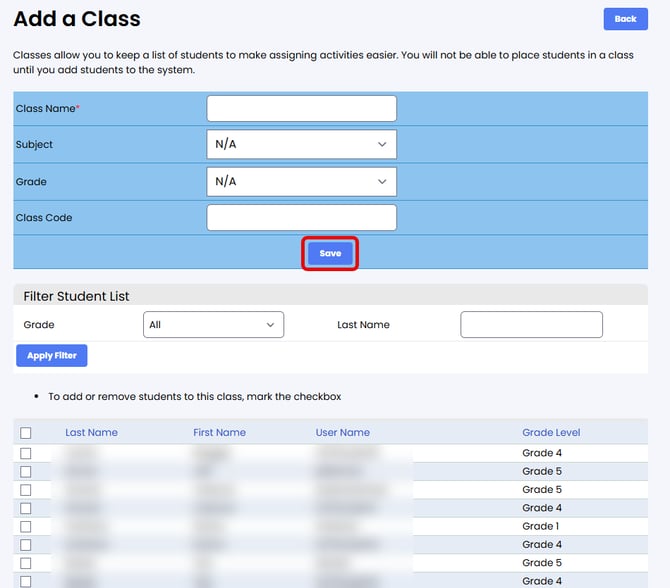Viewport: 670px width, 588px height.
Task: Check the last visible student row checkbox
Action: point(26,581)
